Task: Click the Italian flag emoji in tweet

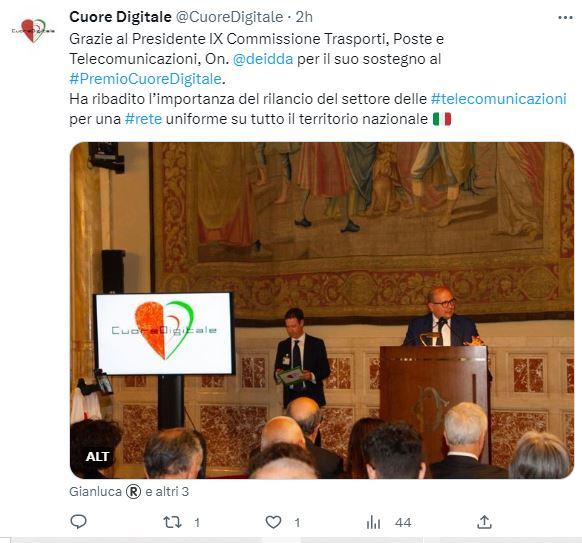Action: [442, 119]
